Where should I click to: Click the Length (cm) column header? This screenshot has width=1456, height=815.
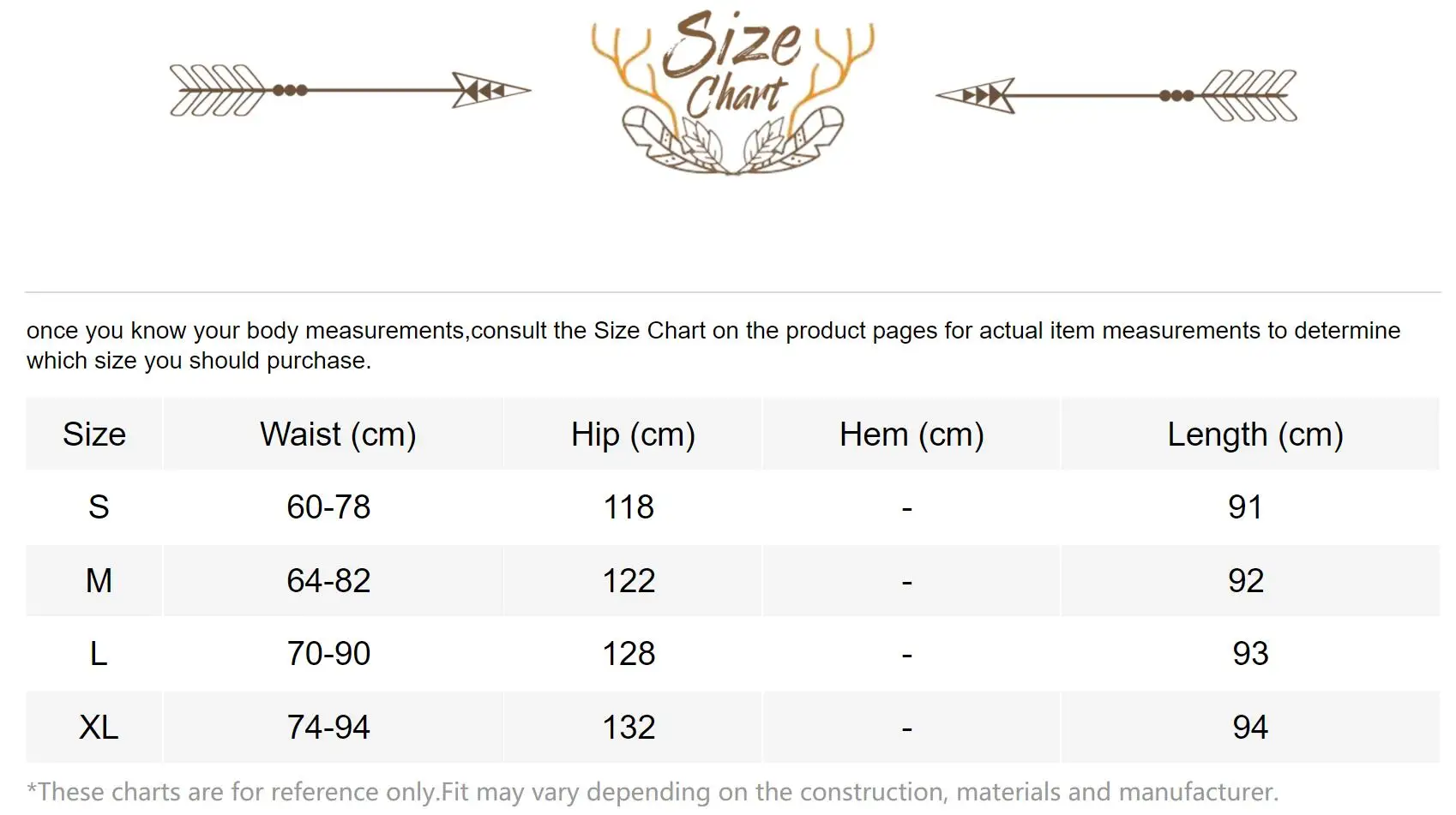coord(1254,434)
